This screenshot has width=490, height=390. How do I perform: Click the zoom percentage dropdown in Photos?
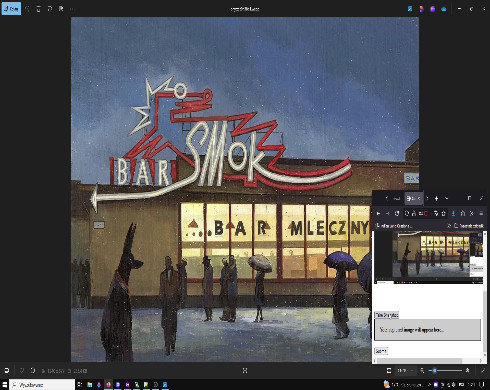(x=405, y=370)
